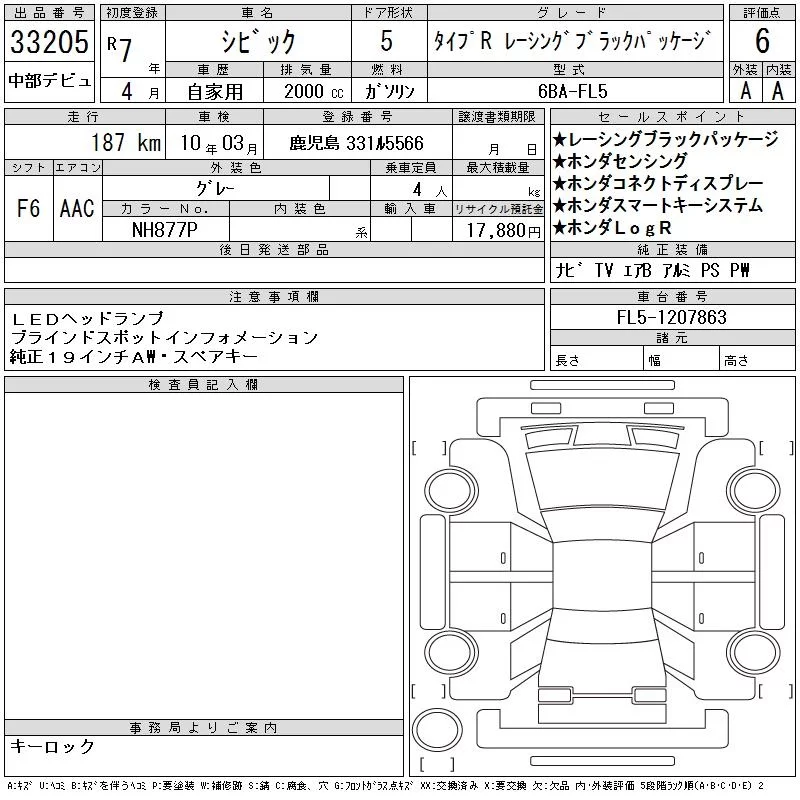The height and width of the screenshot is (800, 800).
Task: Select the front-left wheel circle
Action: pos(450,491)
